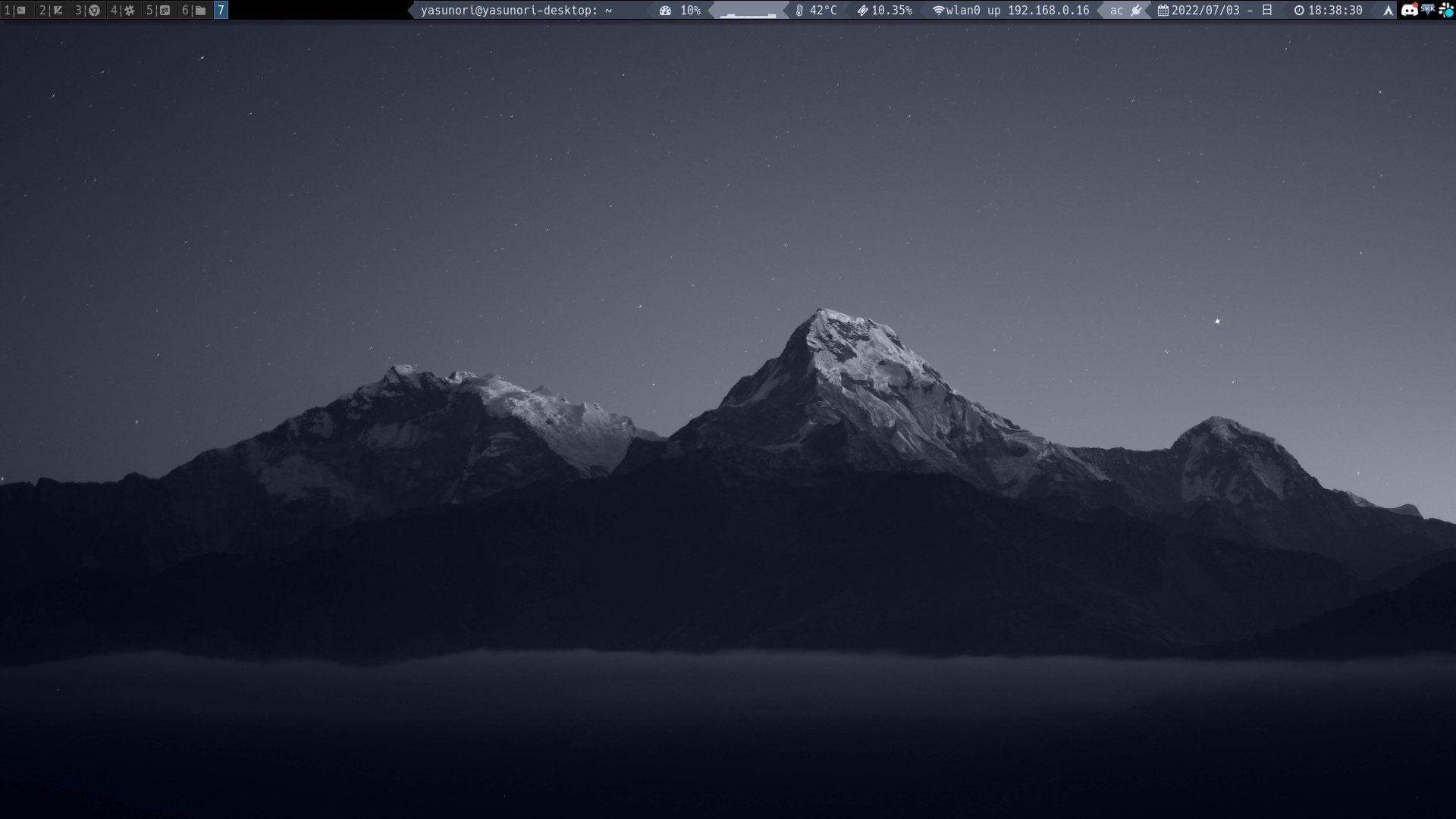
Task: Toggle the Discord notification badge
Action: [x=1415, y=5]
